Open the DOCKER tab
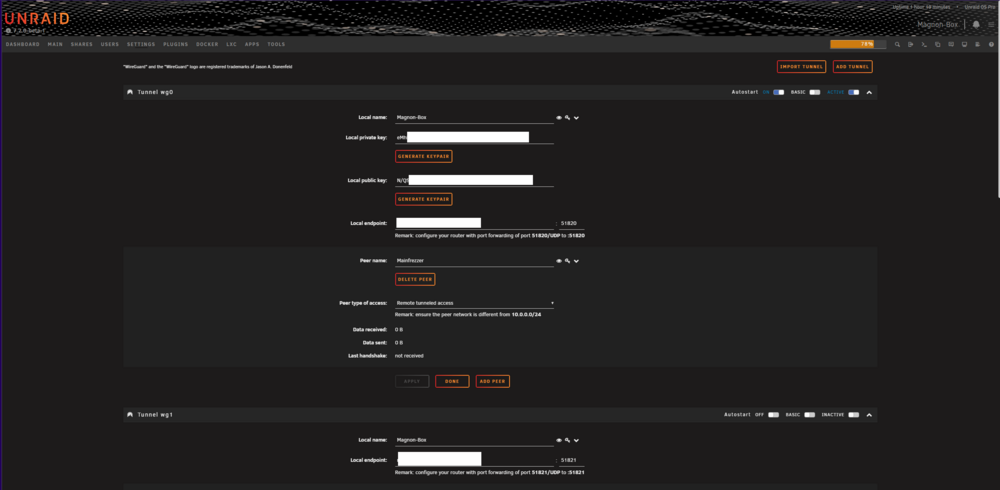This screenshot has width=1000, height=490. 207,45
